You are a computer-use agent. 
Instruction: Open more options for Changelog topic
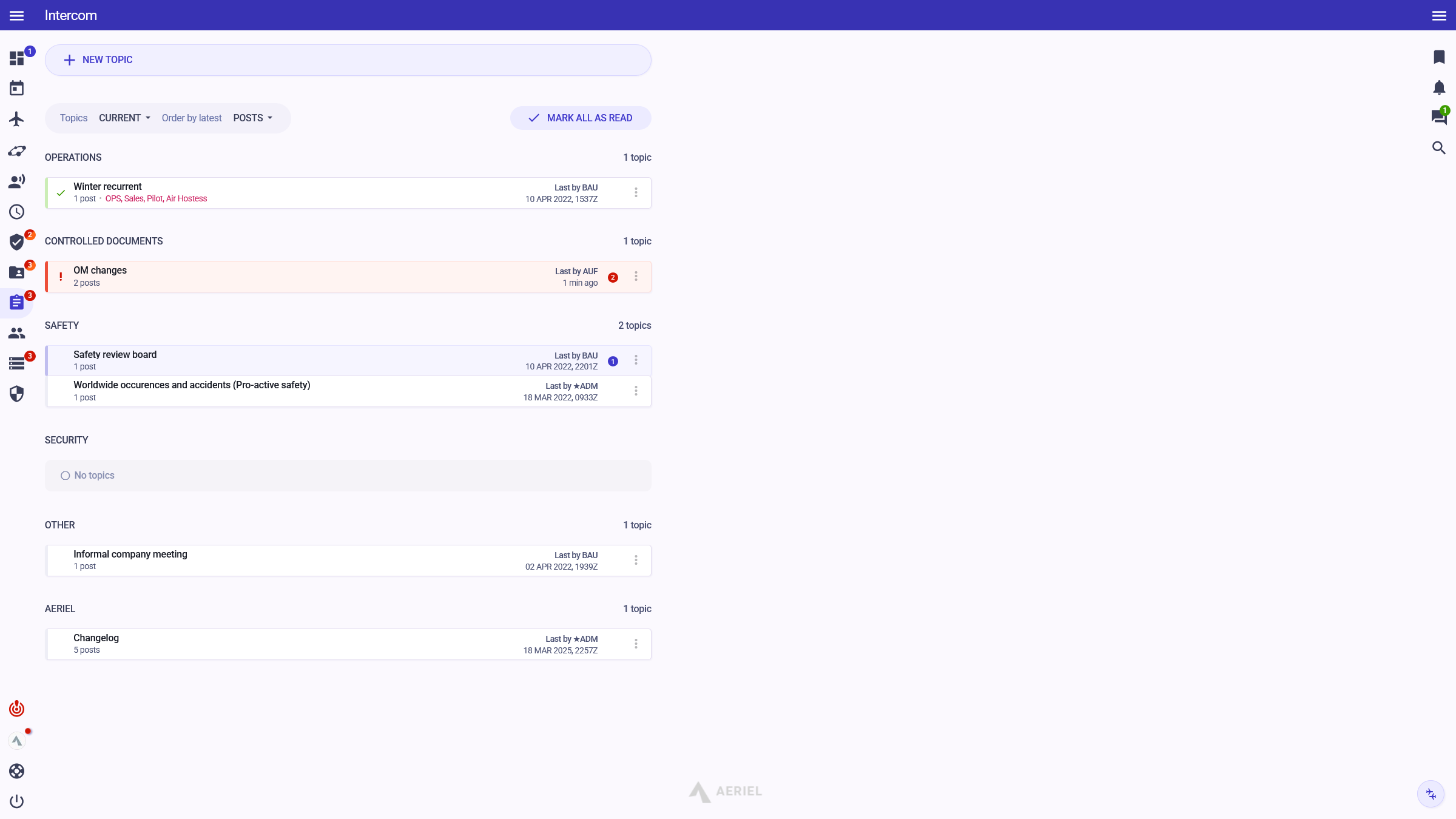pyautogui.click(x=636, y=644)
